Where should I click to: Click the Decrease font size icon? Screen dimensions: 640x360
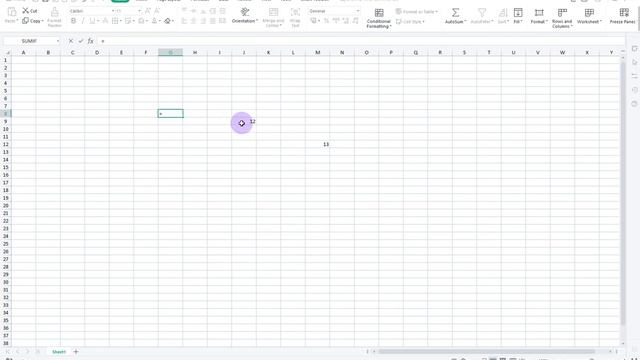157,11
